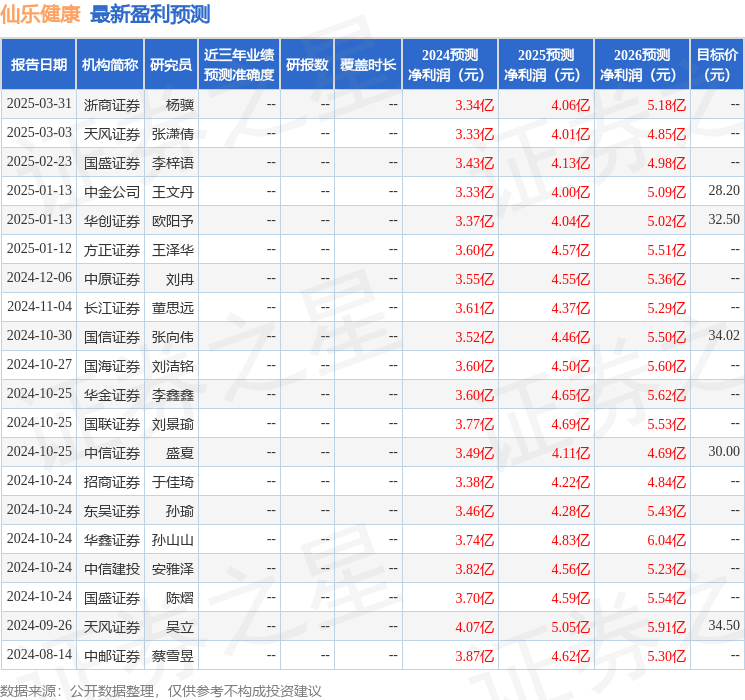This screenshot has width=745, height=700.
Task: Click 国联证券 institution cell
Action: click(x=112, y=424)
